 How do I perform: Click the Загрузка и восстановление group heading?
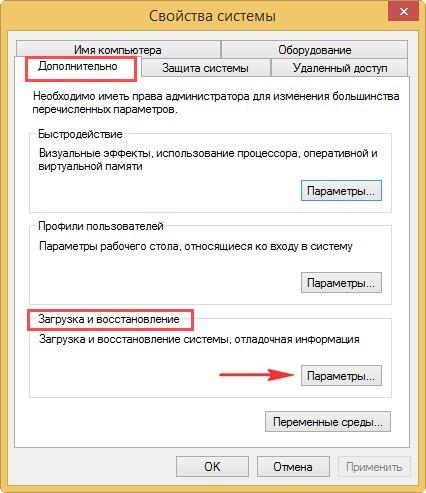click(109, 319)
